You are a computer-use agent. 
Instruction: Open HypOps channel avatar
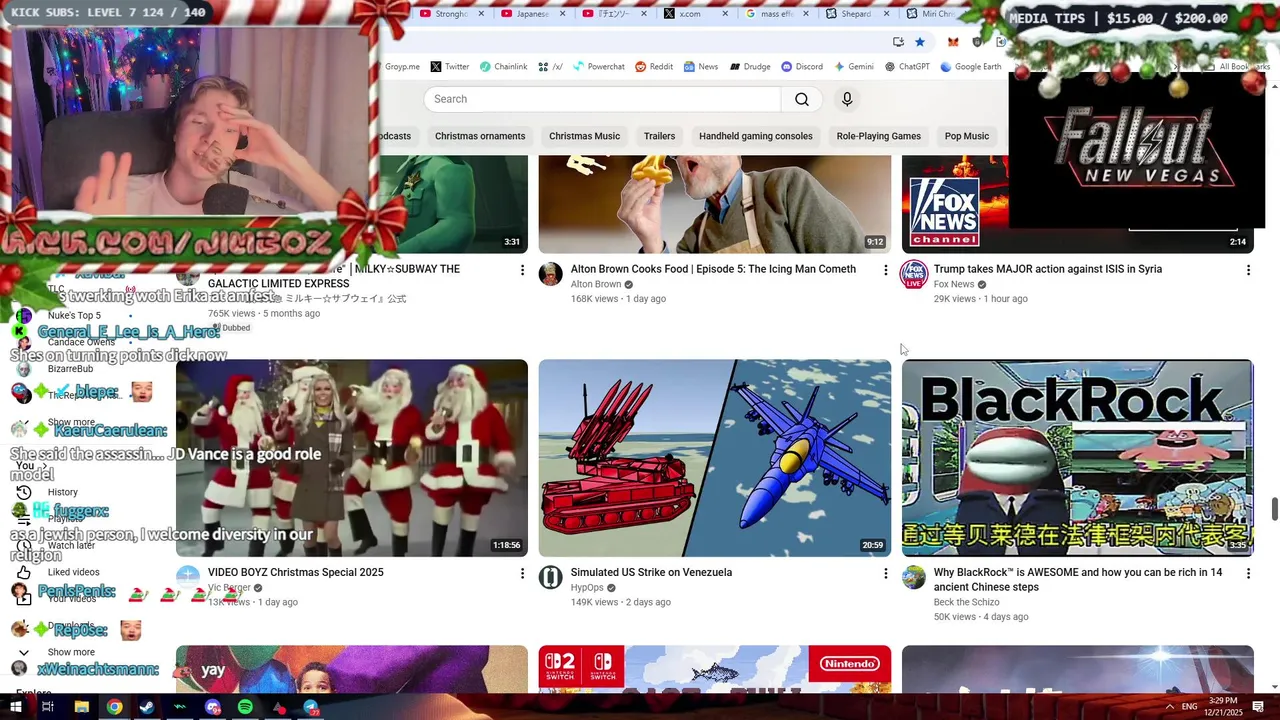[551, 578]
